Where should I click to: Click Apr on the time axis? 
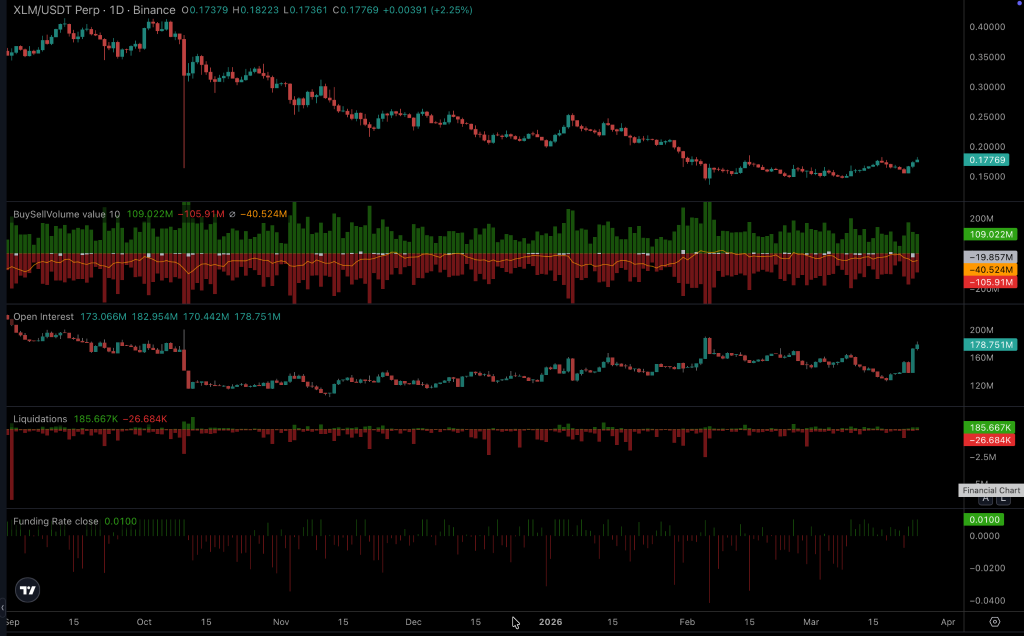point(947,622)
